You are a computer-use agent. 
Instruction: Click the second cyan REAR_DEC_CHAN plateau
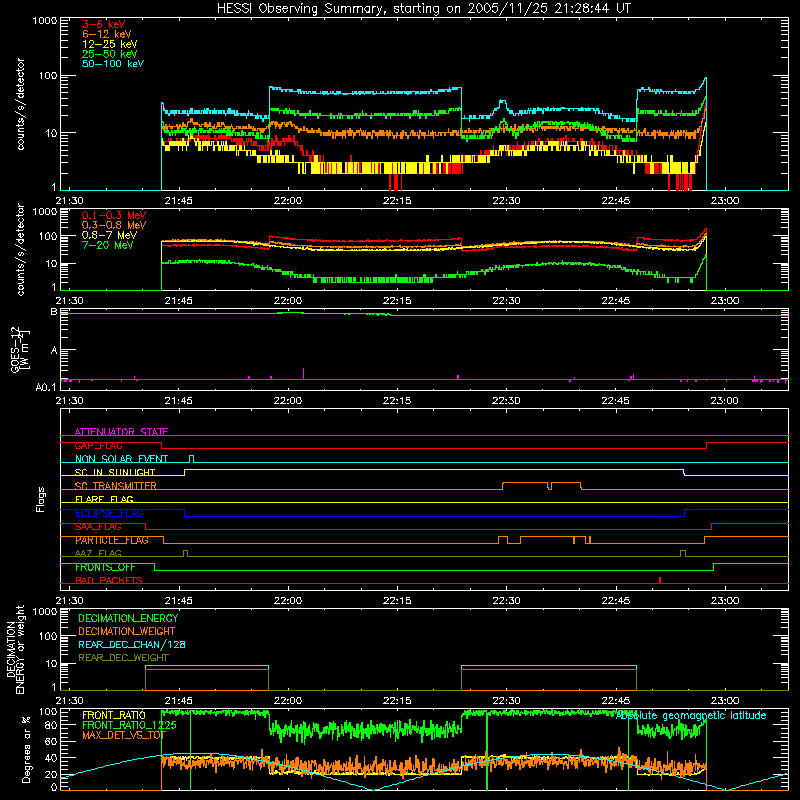[548, 666]
